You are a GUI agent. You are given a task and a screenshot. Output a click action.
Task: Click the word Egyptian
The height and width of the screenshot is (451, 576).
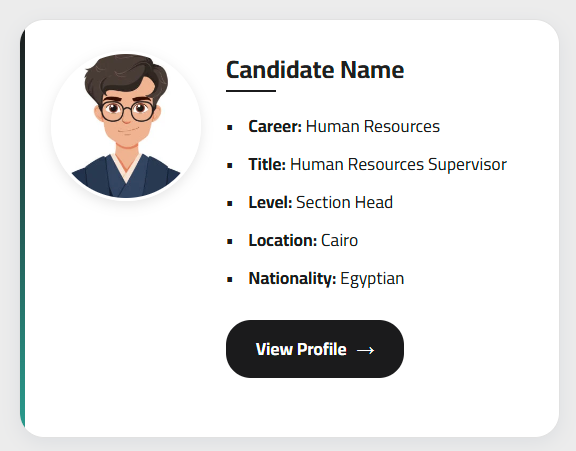point(372,279)
